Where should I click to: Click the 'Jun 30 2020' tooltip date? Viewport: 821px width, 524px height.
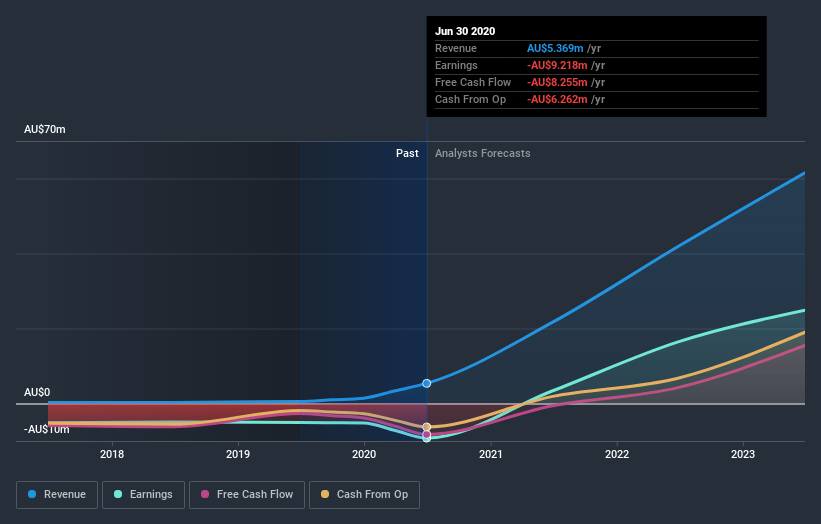click(x=465, y=31)
